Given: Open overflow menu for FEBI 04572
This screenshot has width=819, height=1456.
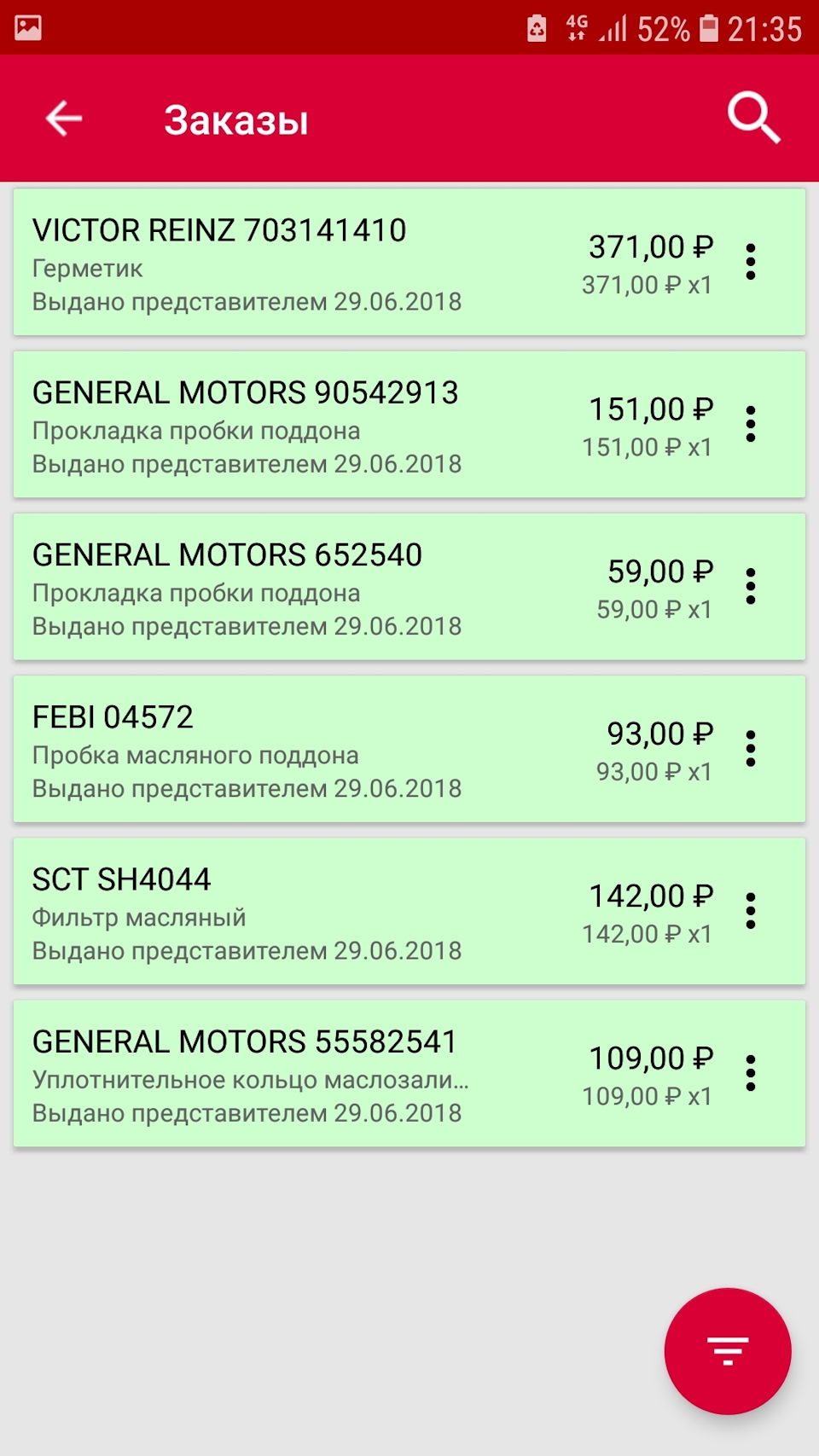Looking at the screenshot, I should [x=751, y=749].
